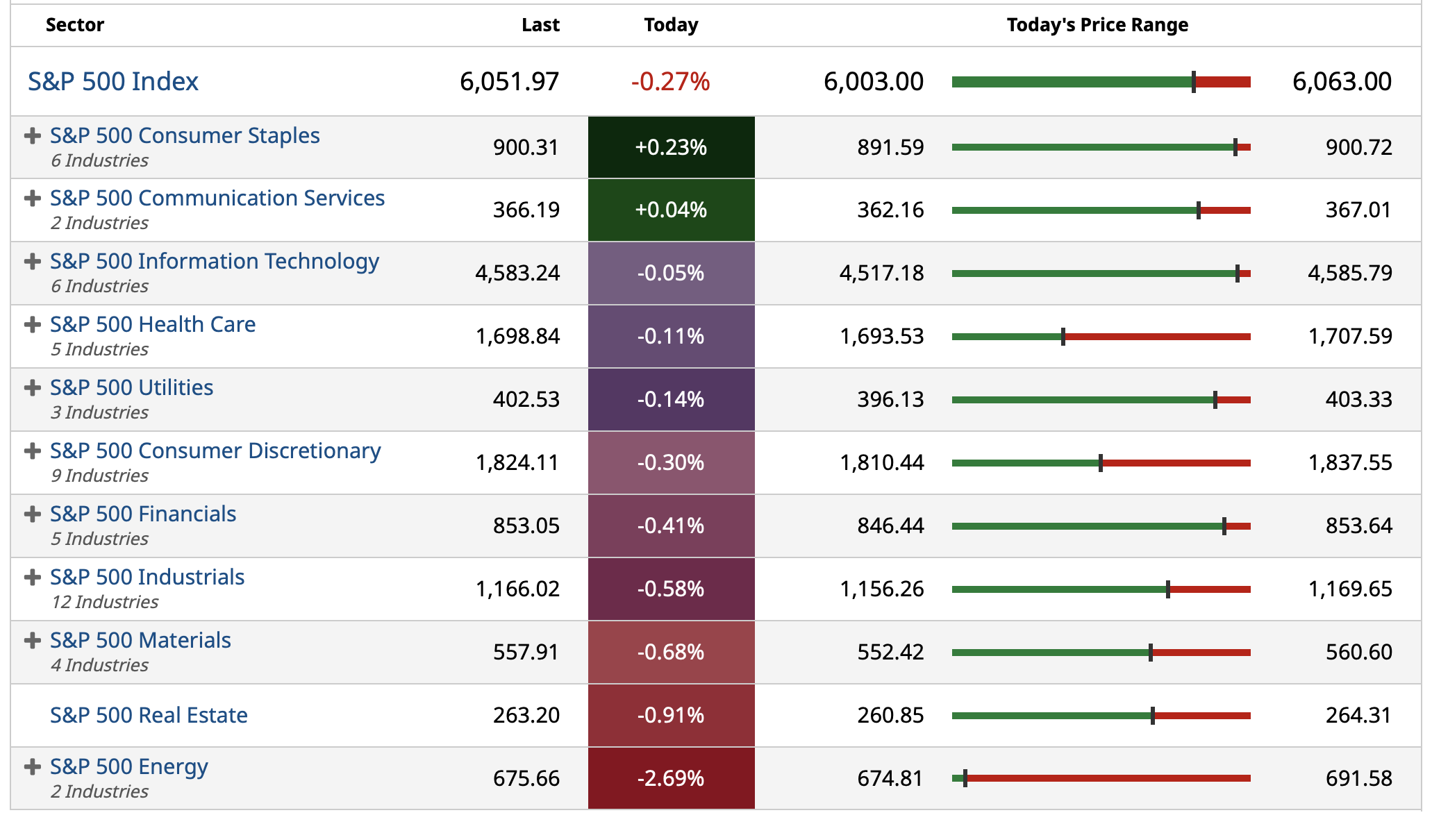Open S&P 500 Energy sector page

[x=128, y=766]
